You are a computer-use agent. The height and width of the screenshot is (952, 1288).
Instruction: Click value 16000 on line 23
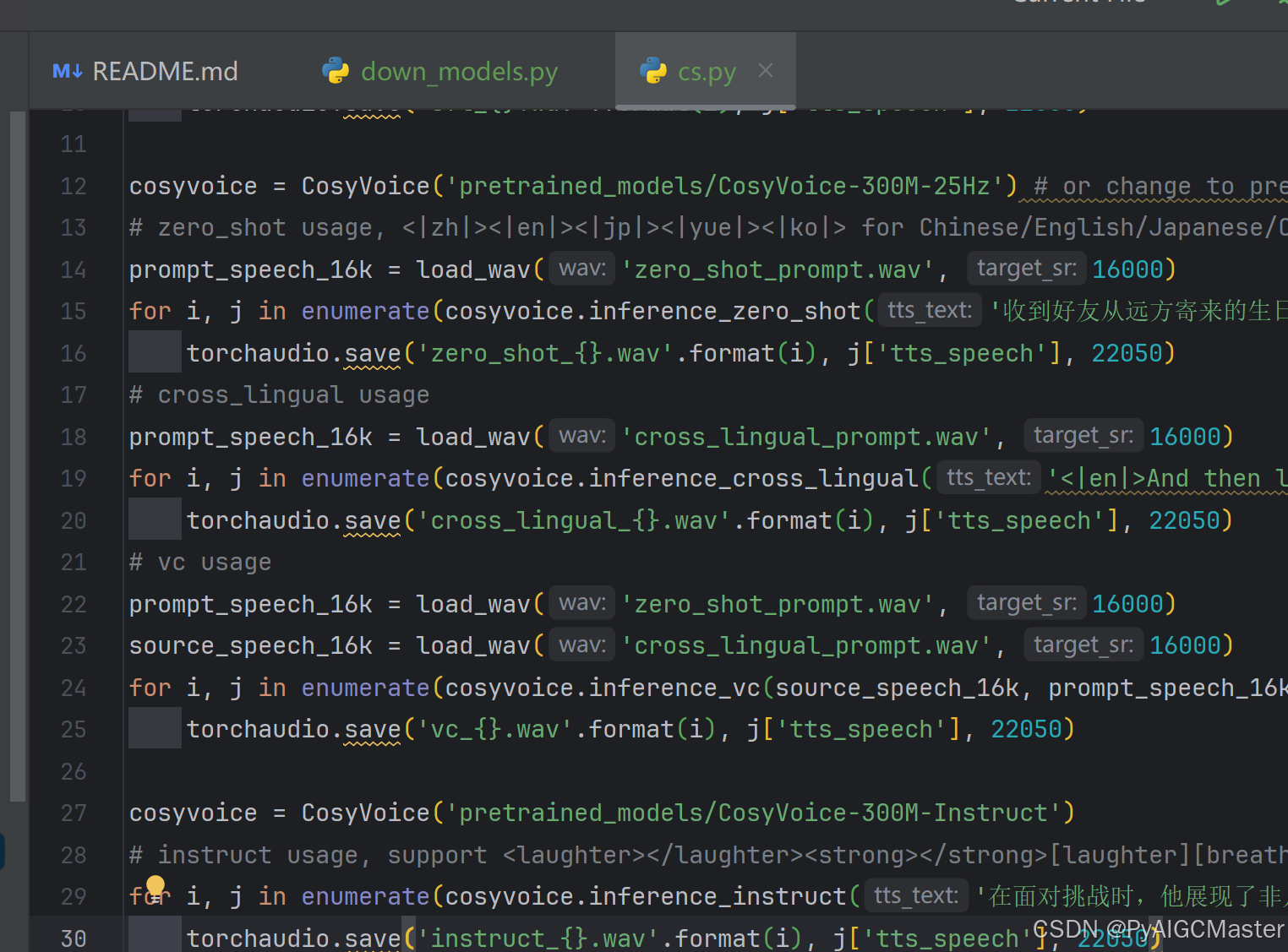tap(1185, 645)
